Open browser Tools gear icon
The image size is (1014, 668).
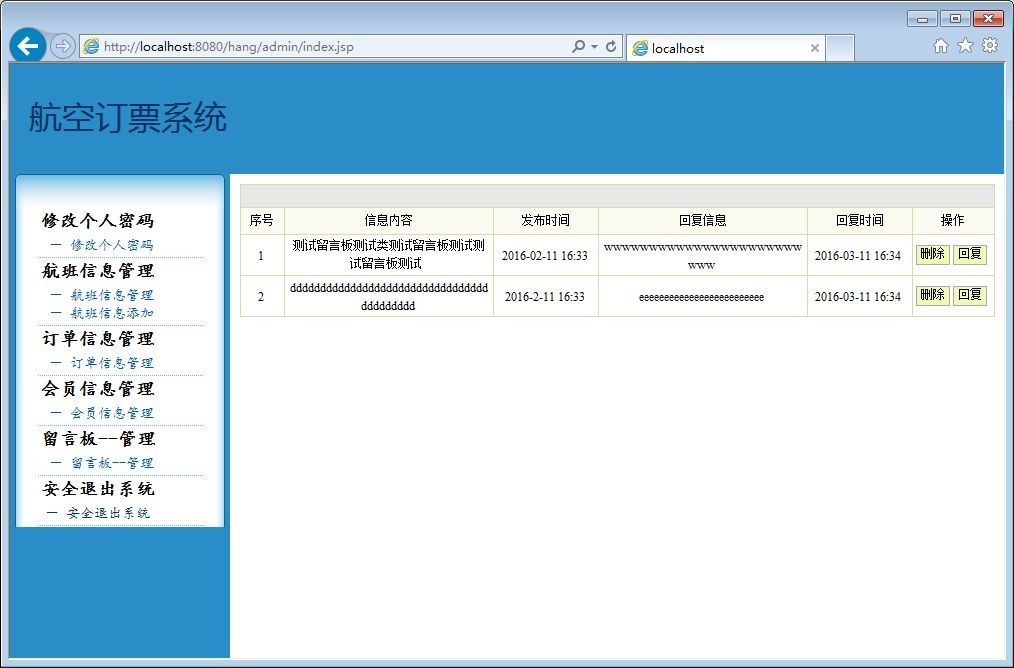[990, 45]
